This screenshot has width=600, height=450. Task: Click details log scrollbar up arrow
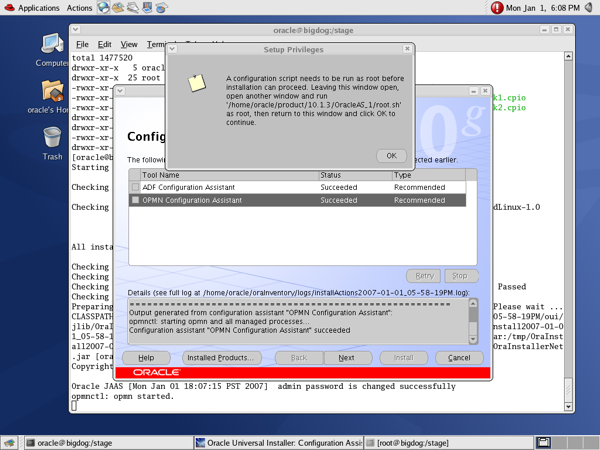pos(473,303)
